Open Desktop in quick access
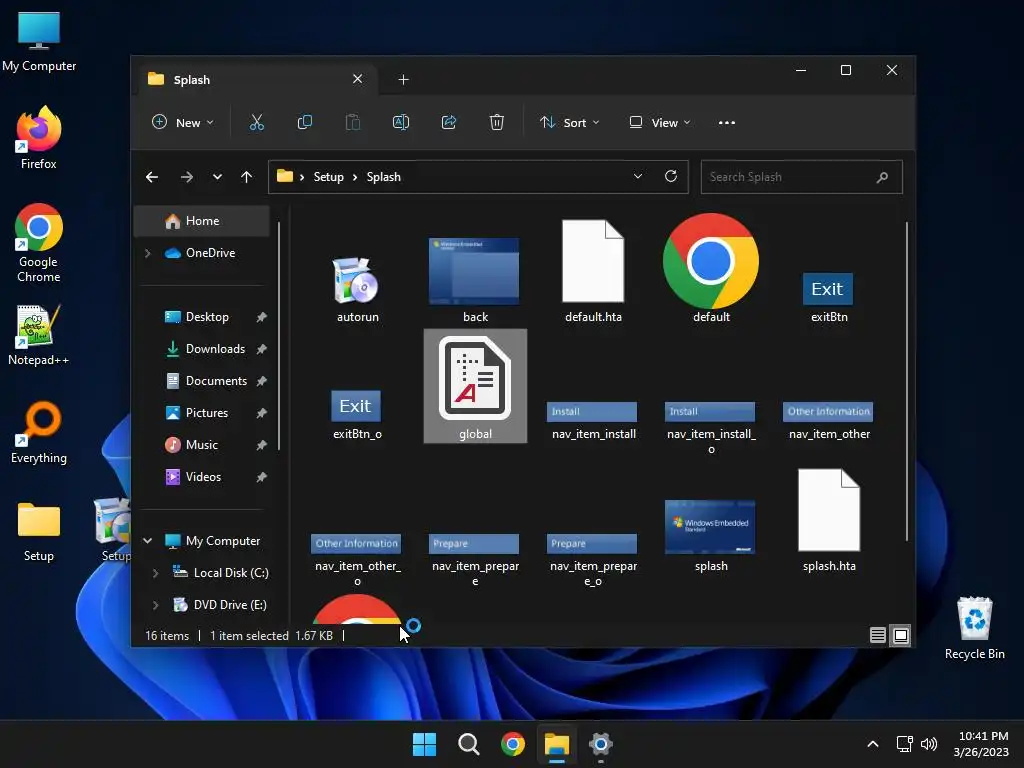Image resolution: width=1024 pixels, height=768 pixels. click(x=207, y=317)
